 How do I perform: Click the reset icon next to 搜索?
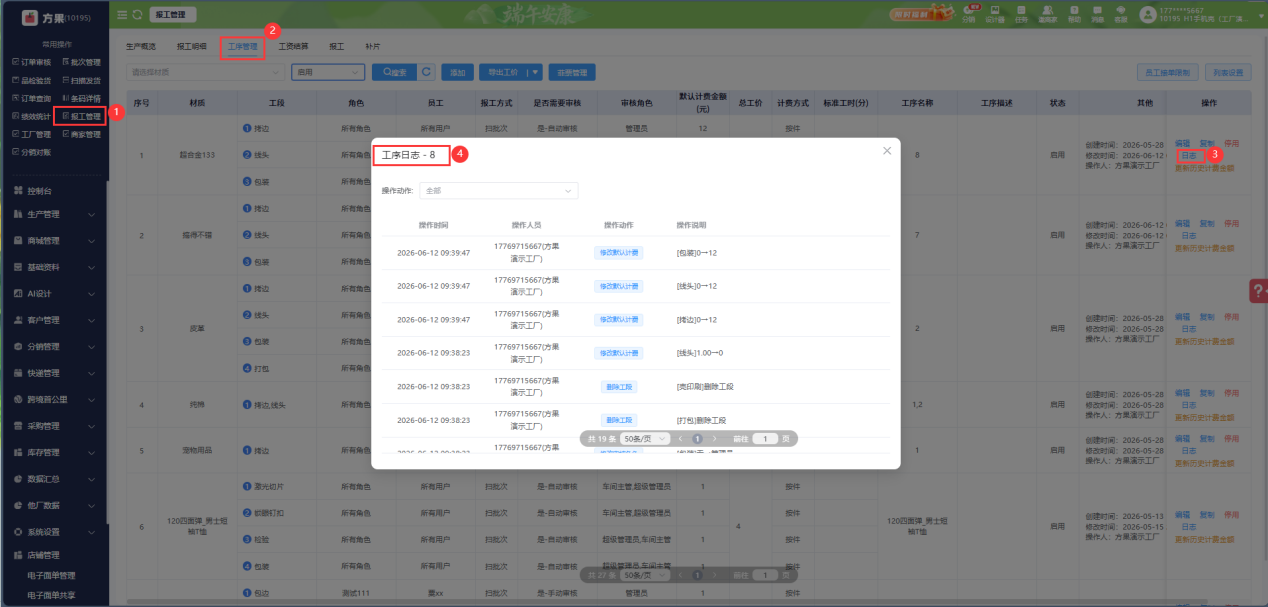[428, 72]
